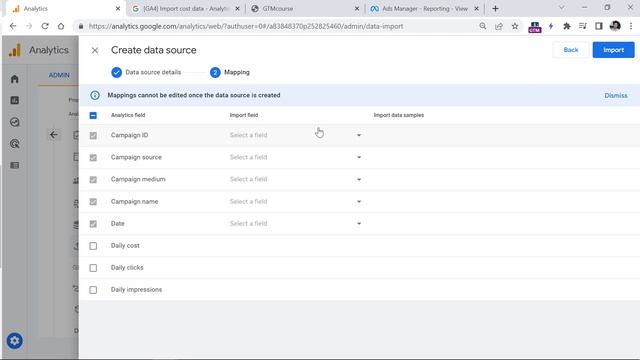Toggle the Campaign medium checkbox

coord(93,179)
